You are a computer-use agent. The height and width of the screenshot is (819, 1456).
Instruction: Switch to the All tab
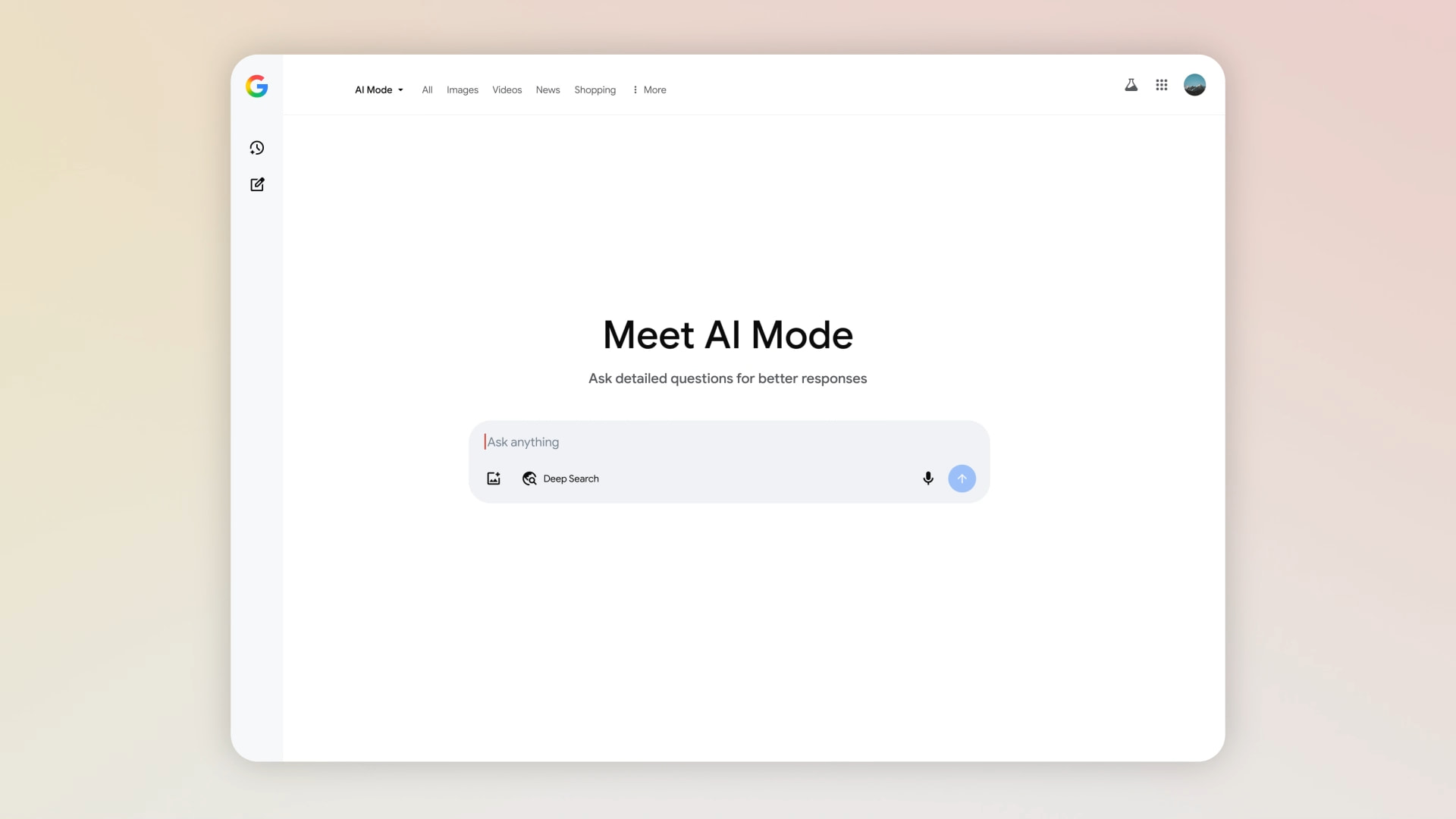coord(427,89)
